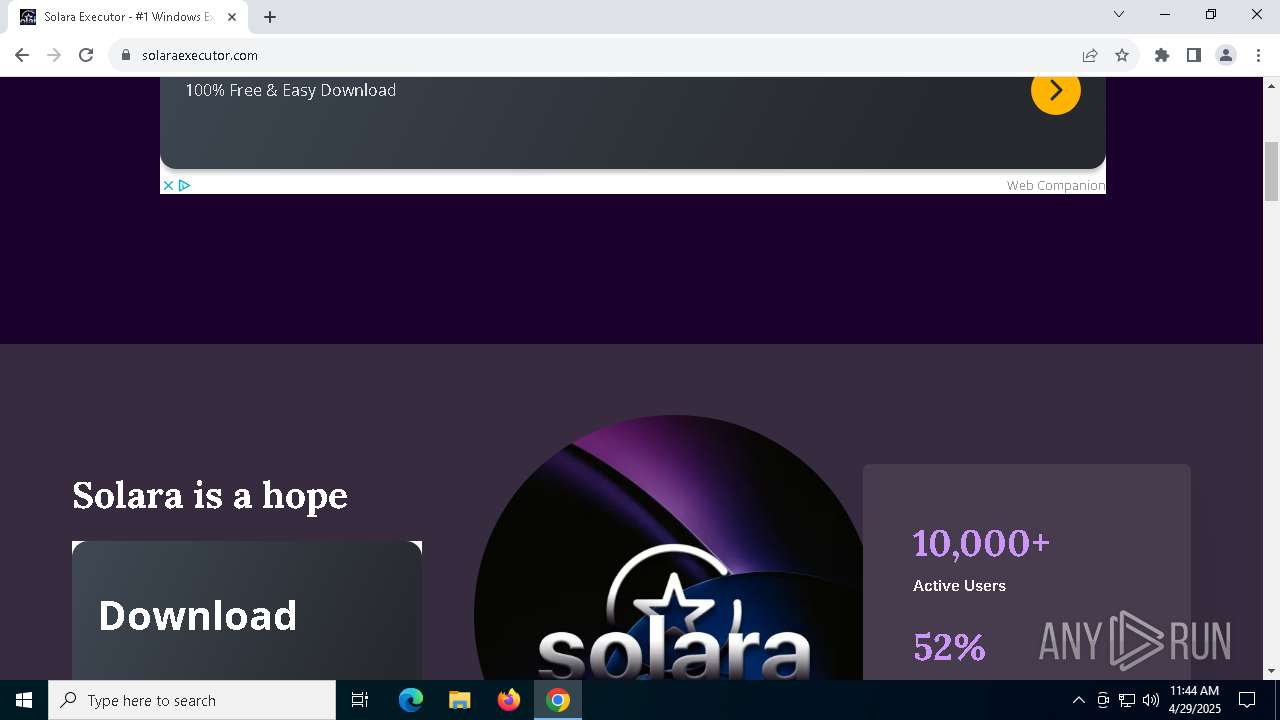The height and width of the screenshot is (720, 1280).
Task: Open the Chrome profile avatar
Action: tap(1226, 55)
